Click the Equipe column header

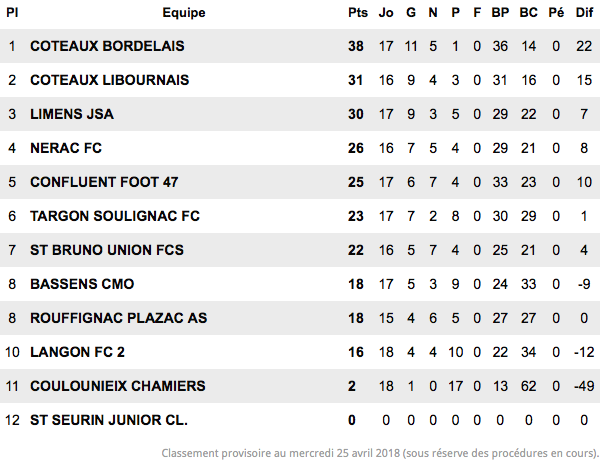(184, 13)
